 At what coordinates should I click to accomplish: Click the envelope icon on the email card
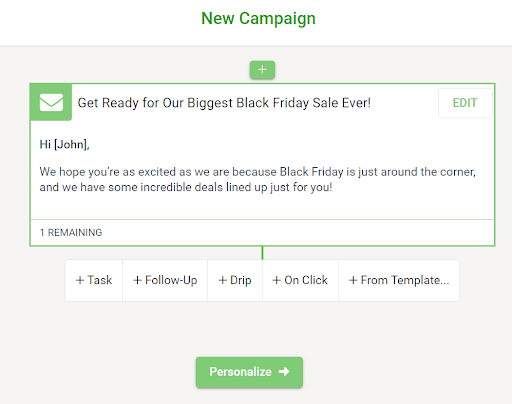(51, 102)
